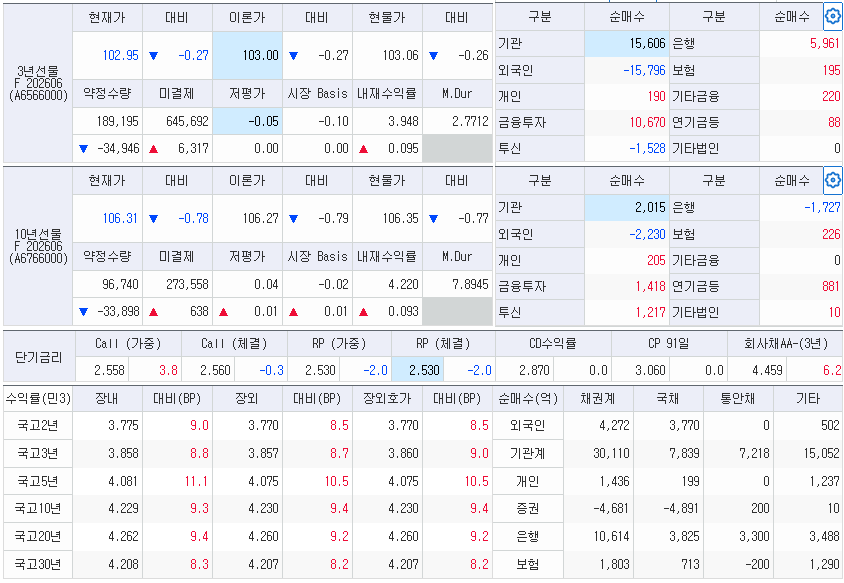The height and width of the screenshot is (583, 844).
Task: Click M.Dur value 7.8945
Action: 470,284
